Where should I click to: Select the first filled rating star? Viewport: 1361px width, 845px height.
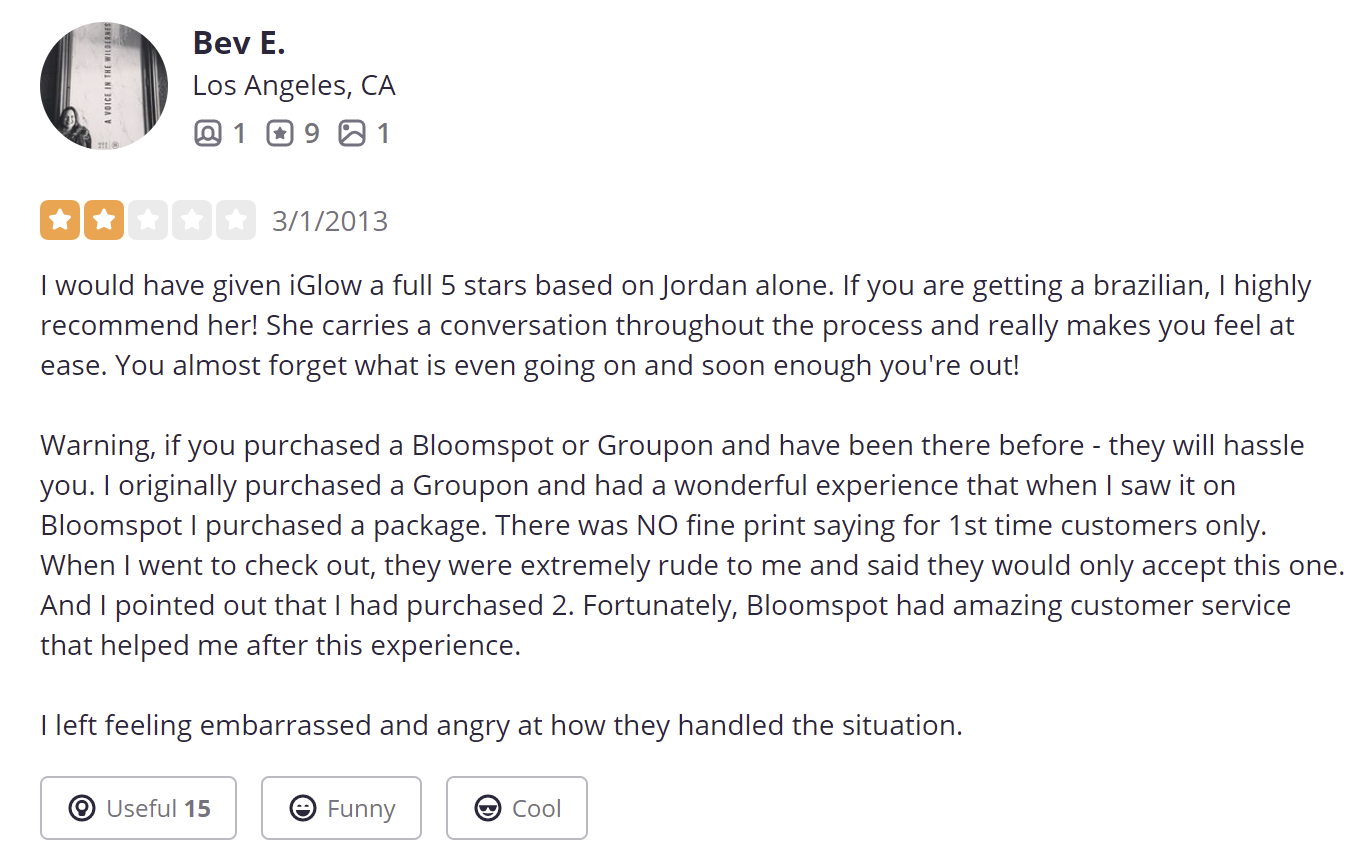(x=60, y=220)
